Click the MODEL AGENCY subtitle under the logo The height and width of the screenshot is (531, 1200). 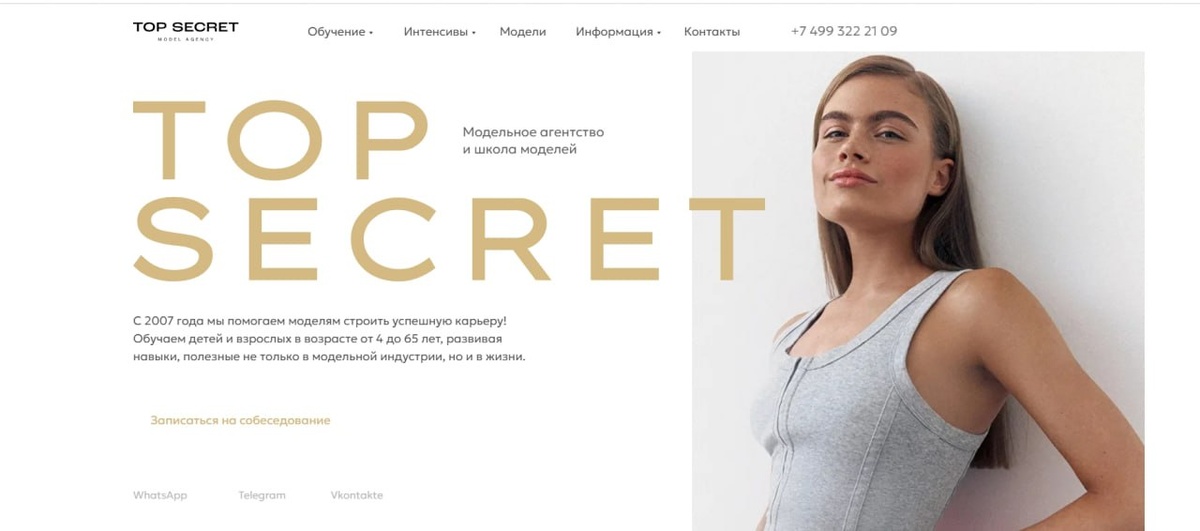(186, 39)
